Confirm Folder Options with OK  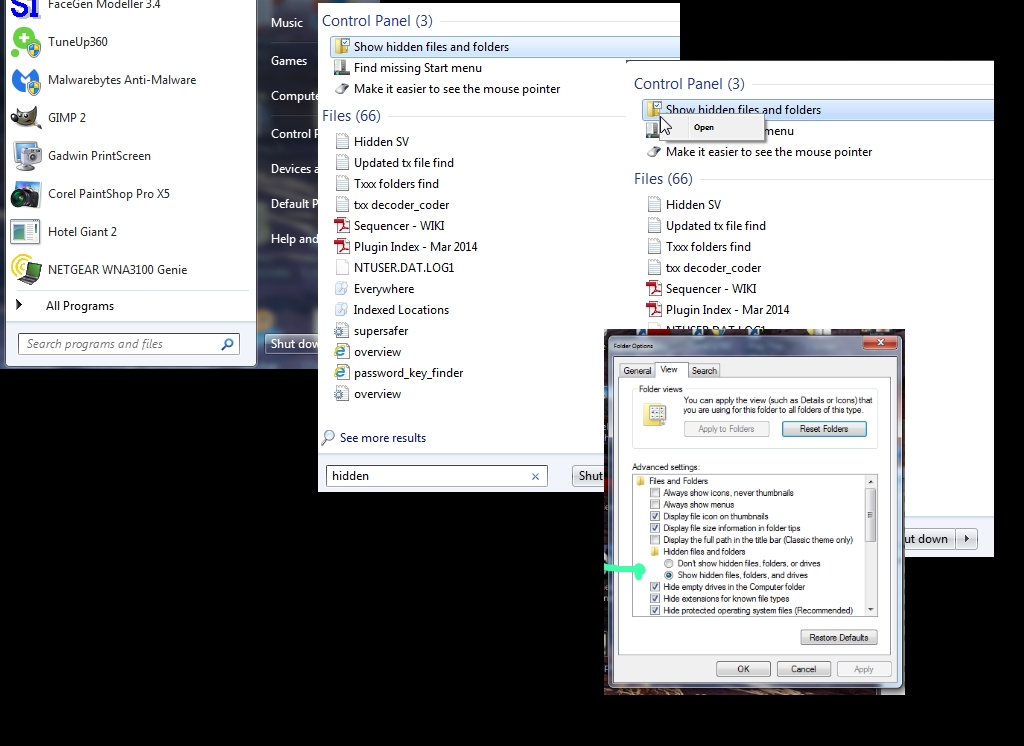743,669
